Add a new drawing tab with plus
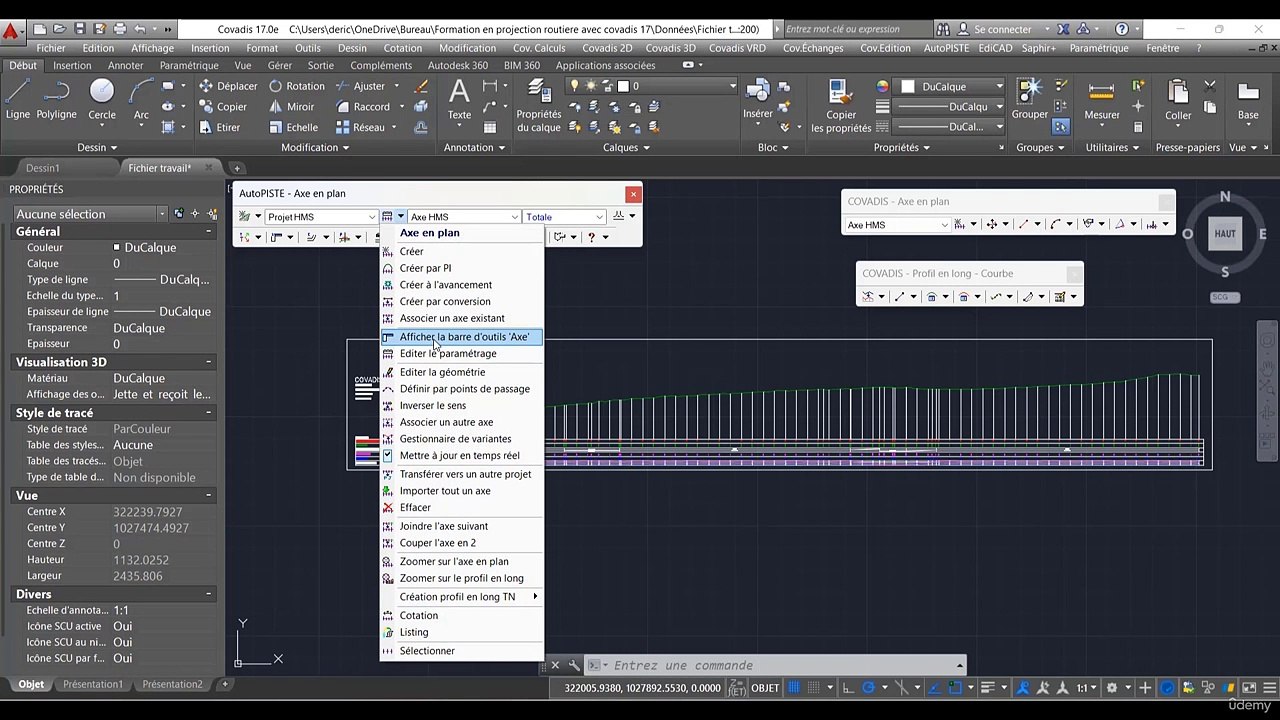Screen dimensions: 1280x720 coord(237,168)
